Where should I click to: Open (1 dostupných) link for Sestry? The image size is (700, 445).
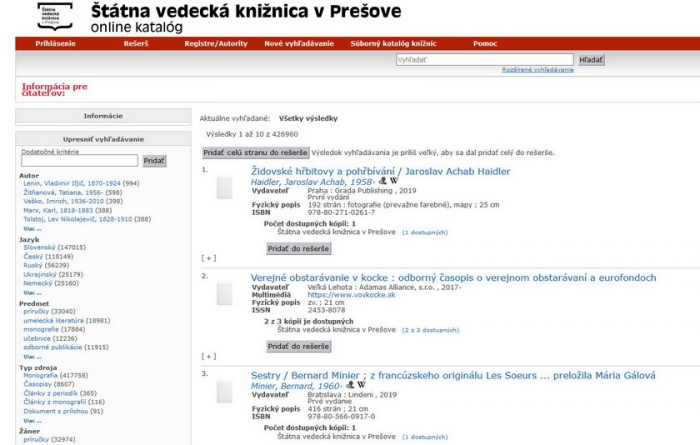[425, 437]
